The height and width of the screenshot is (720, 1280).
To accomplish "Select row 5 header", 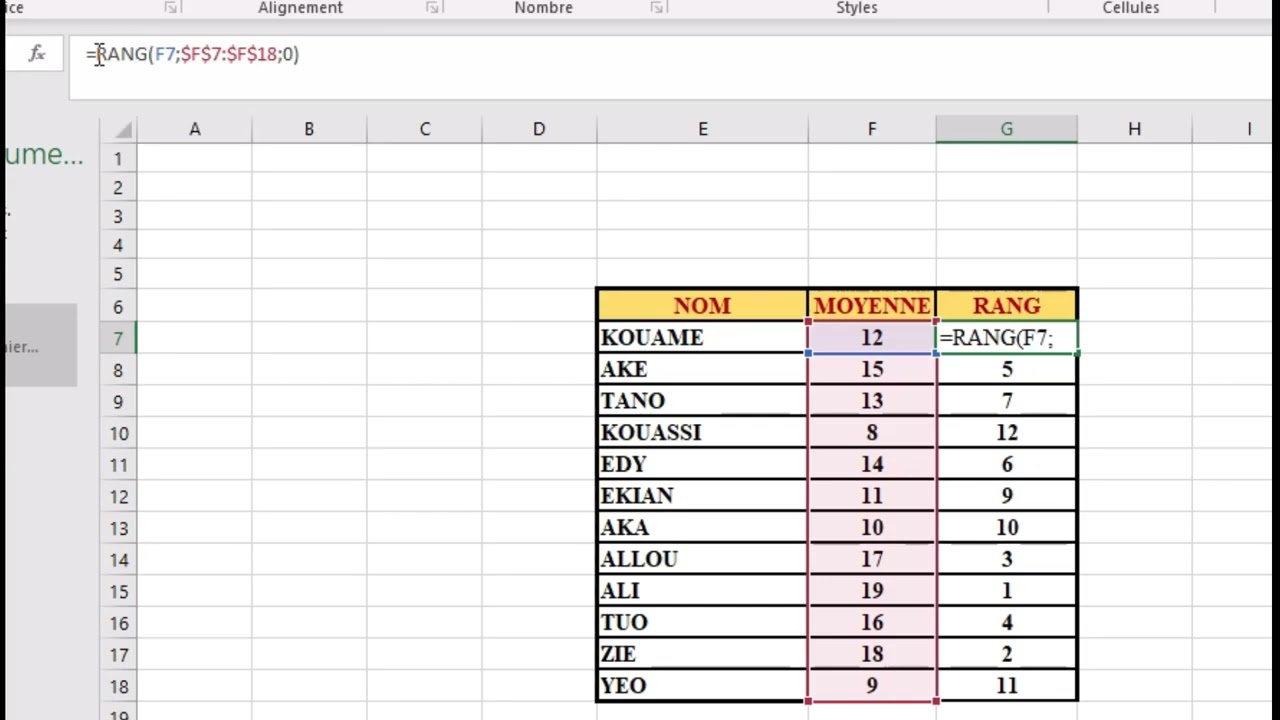I will tap(118, 275).
